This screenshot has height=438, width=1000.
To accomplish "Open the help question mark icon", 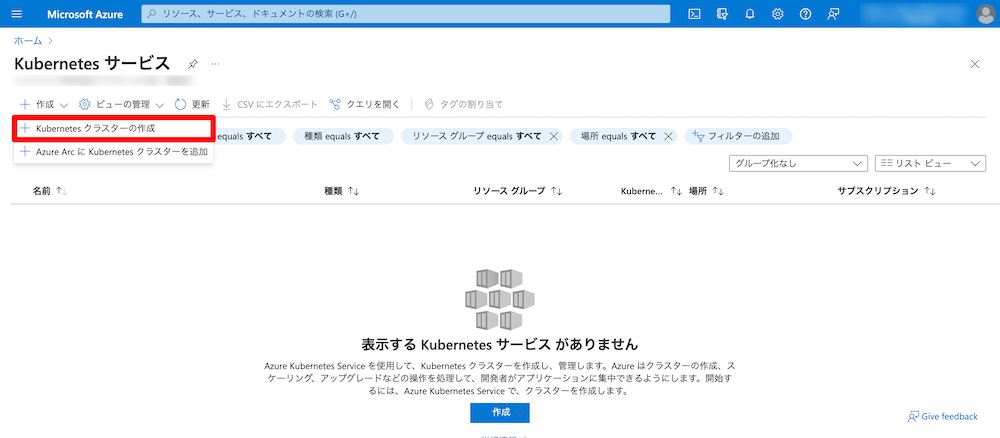I will click(805, 14).
